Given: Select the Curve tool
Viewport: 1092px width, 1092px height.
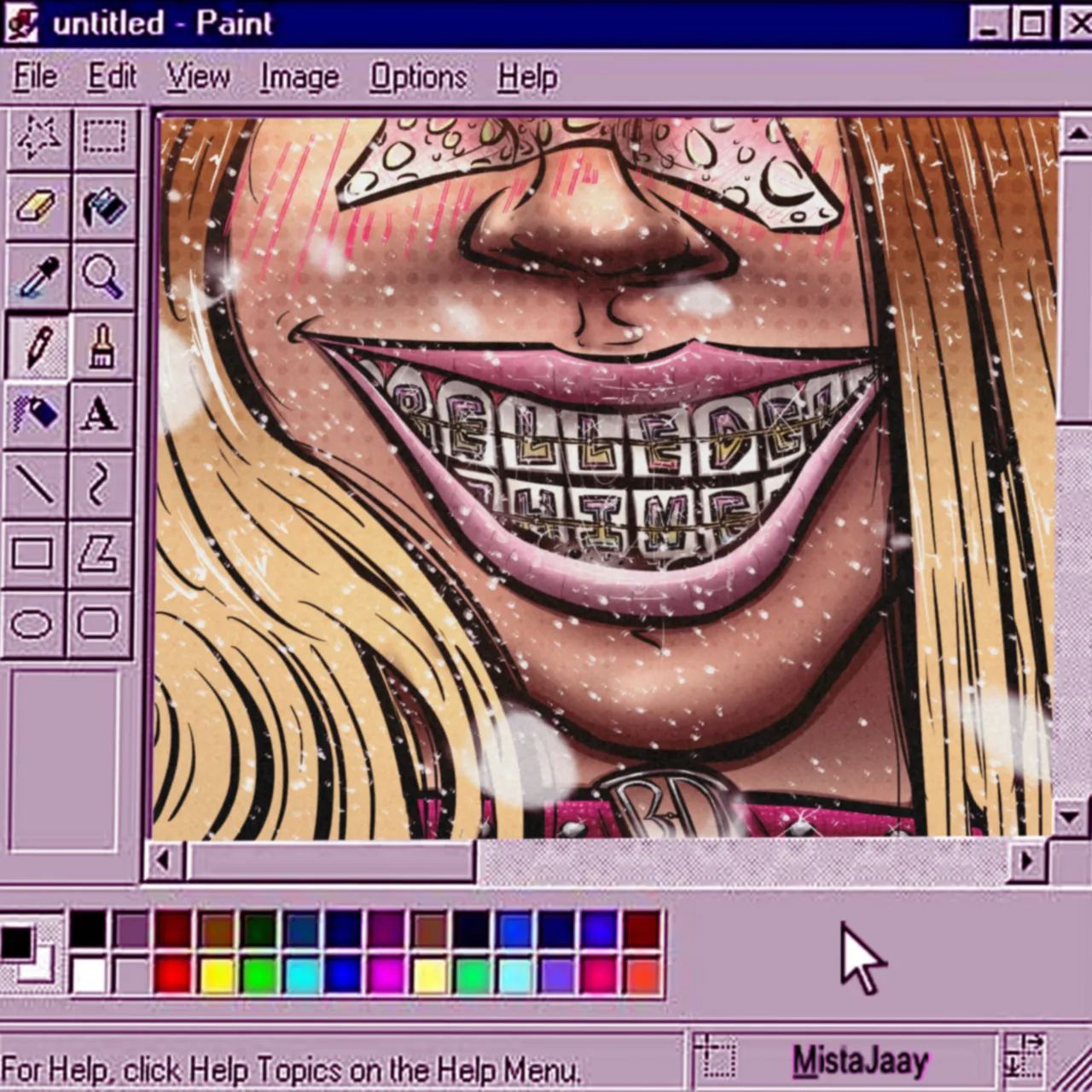Looking at the screenshot, I should [x=100, y=485].
